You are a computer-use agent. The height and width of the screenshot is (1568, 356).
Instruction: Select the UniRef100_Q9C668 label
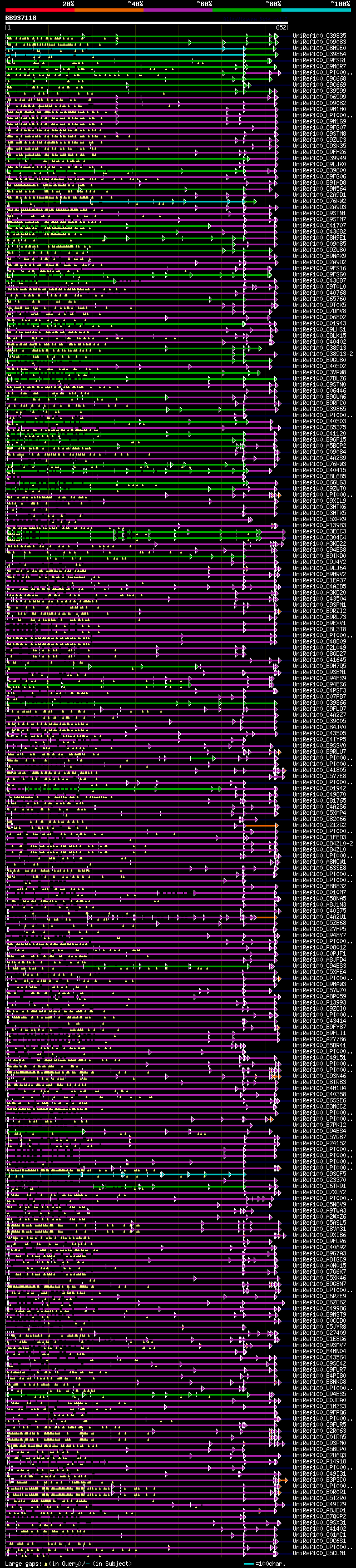pos(319,78)
